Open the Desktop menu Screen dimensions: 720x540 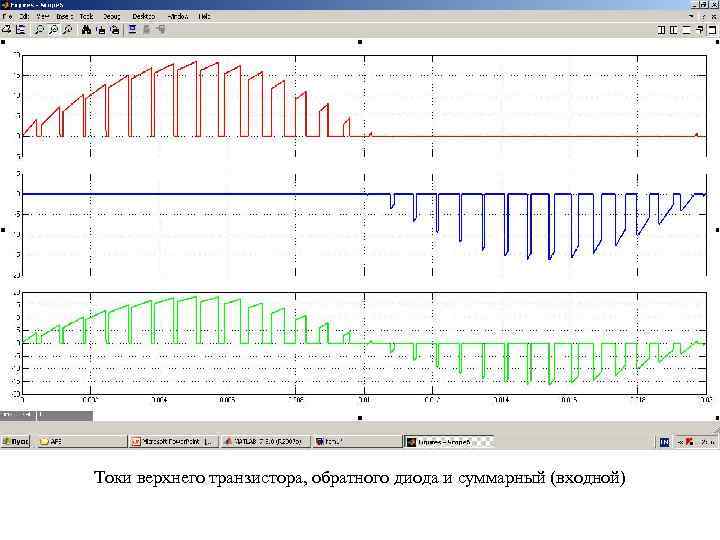coord(144,16)
